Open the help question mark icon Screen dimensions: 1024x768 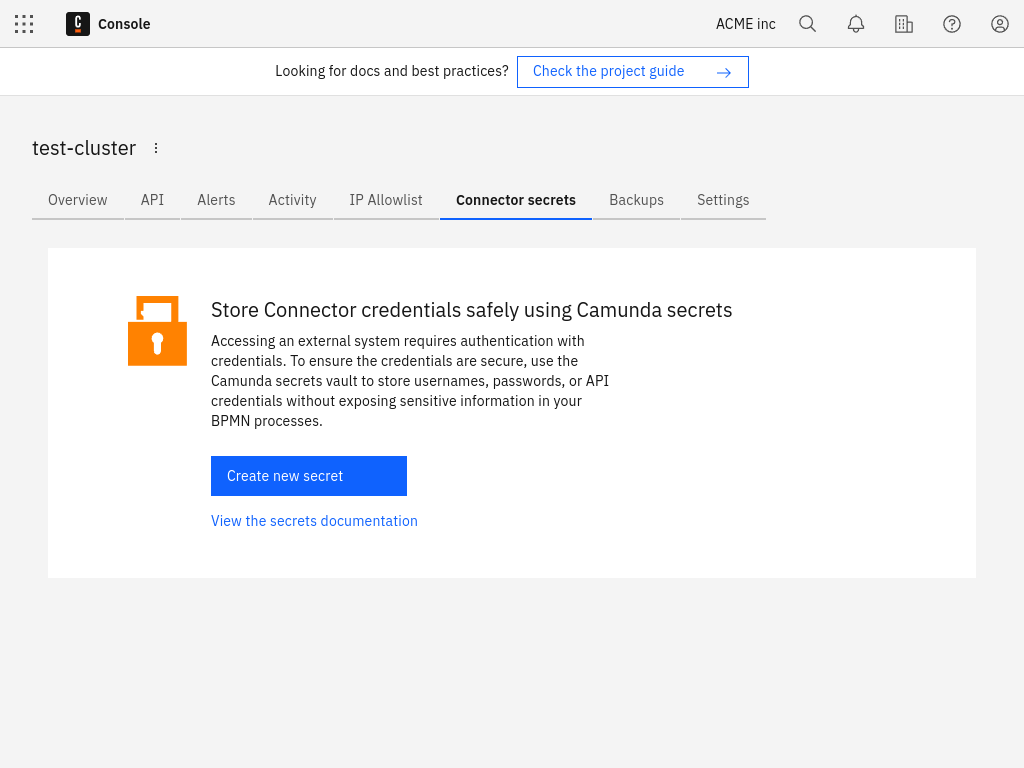pyautogui.click(x=952, y=24)
